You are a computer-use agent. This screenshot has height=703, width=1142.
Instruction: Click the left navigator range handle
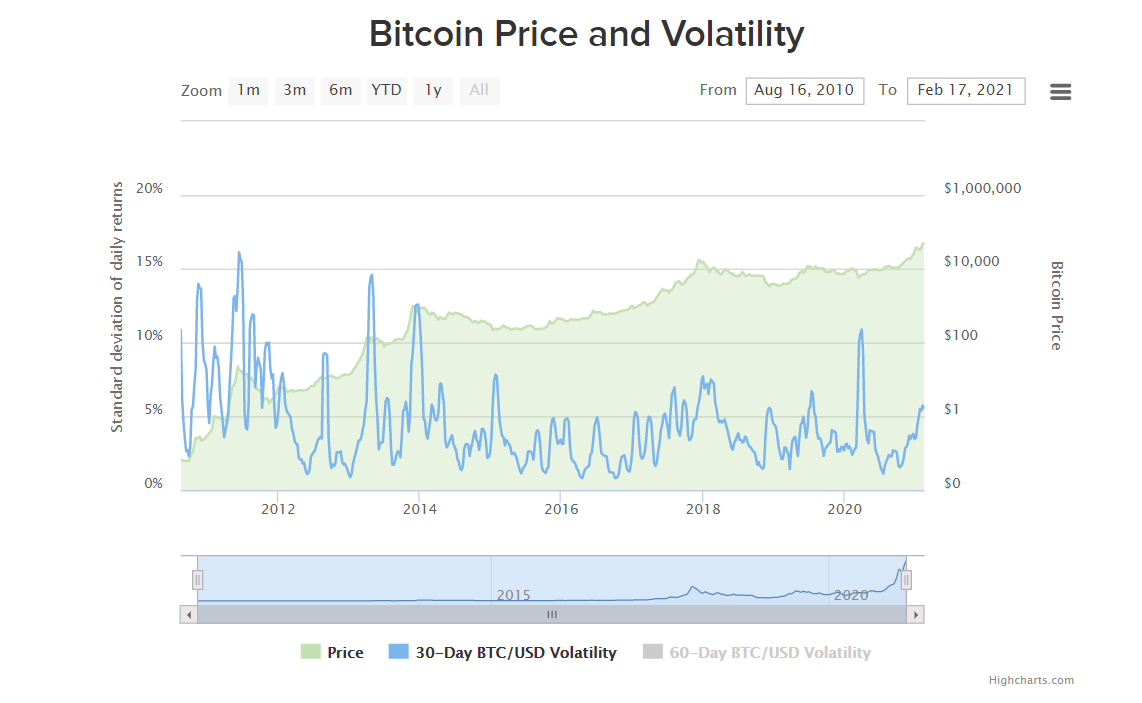point(198,580)
